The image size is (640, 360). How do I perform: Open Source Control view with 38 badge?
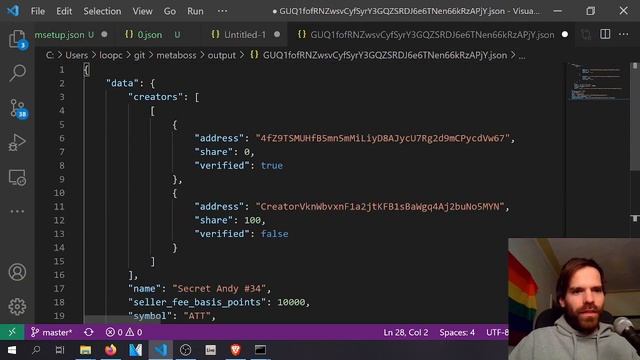tap(18, 109)
